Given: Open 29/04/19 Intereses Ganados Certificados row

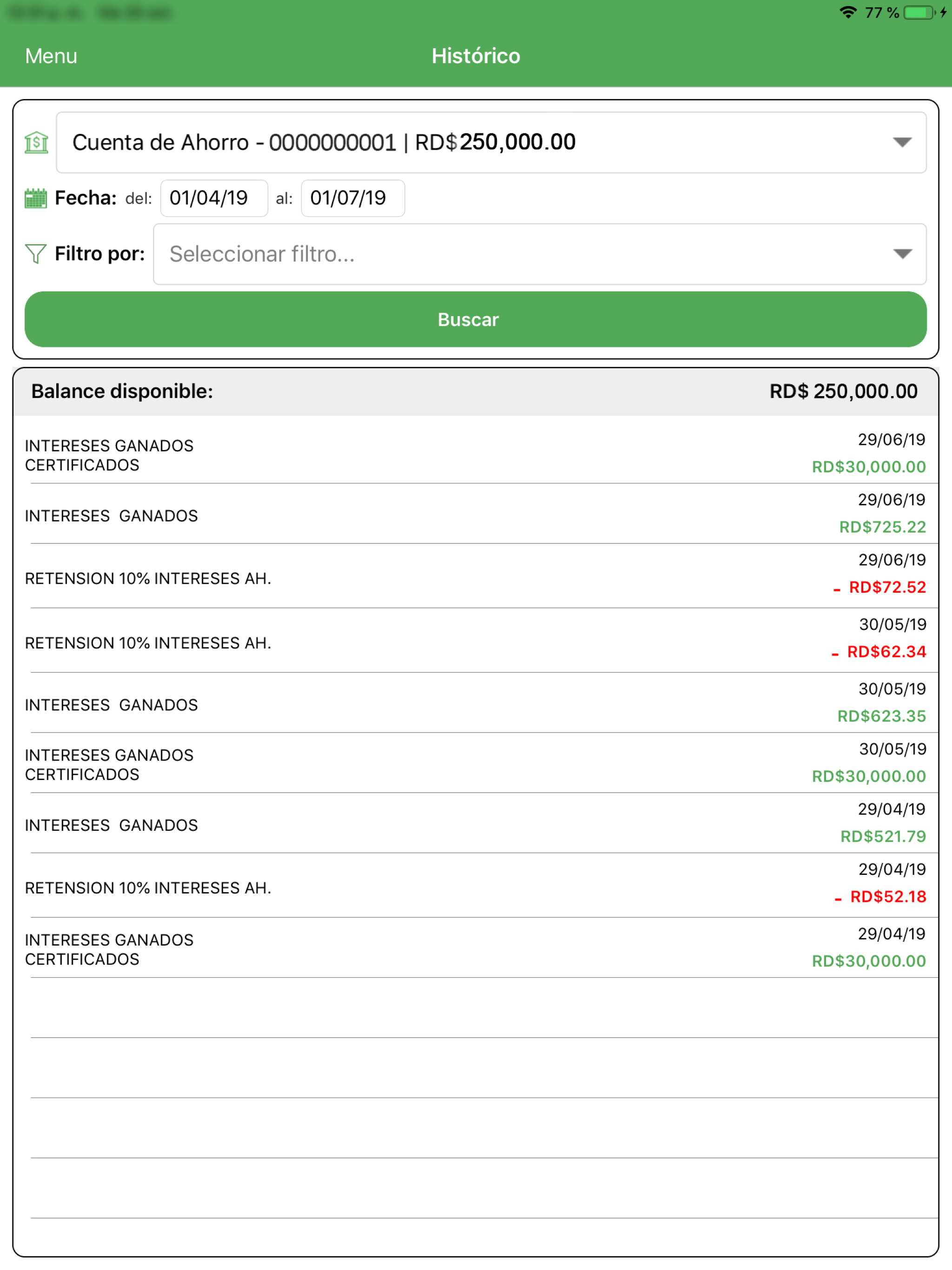Looking at the screenshot, I should (476, 947).
